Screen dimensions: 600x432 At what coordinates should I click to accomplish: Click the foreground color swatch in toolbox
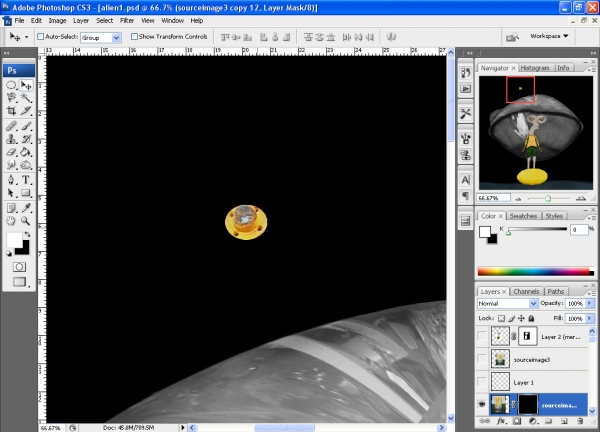point(14,240)
